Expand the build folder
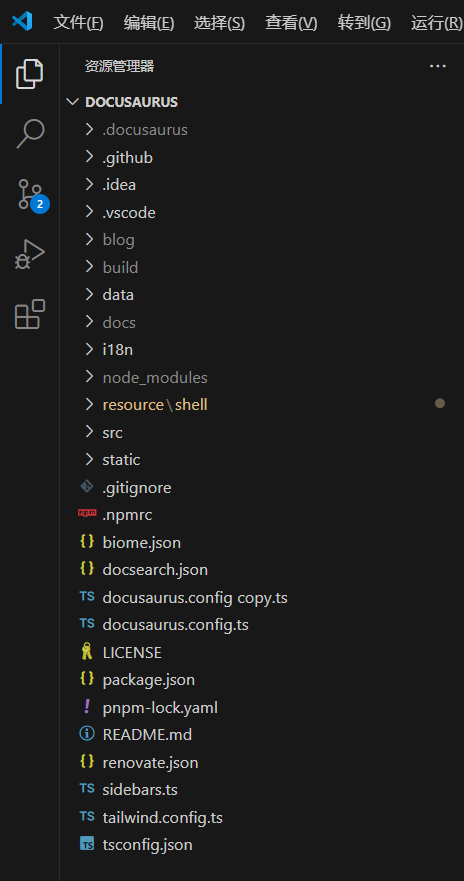This screenshot has height=881, width=464. (x=89, y=267)
